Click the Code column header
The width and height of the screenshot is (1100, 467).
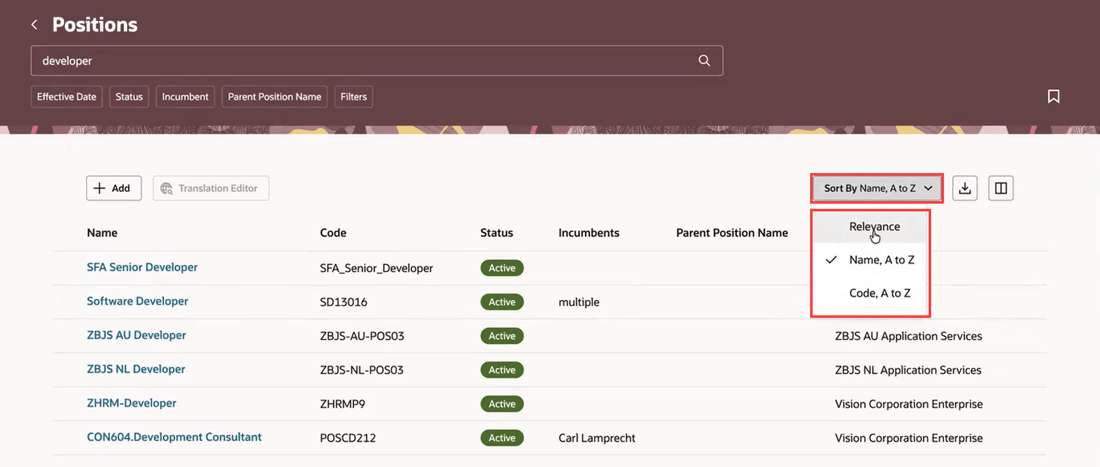[333, 233]
